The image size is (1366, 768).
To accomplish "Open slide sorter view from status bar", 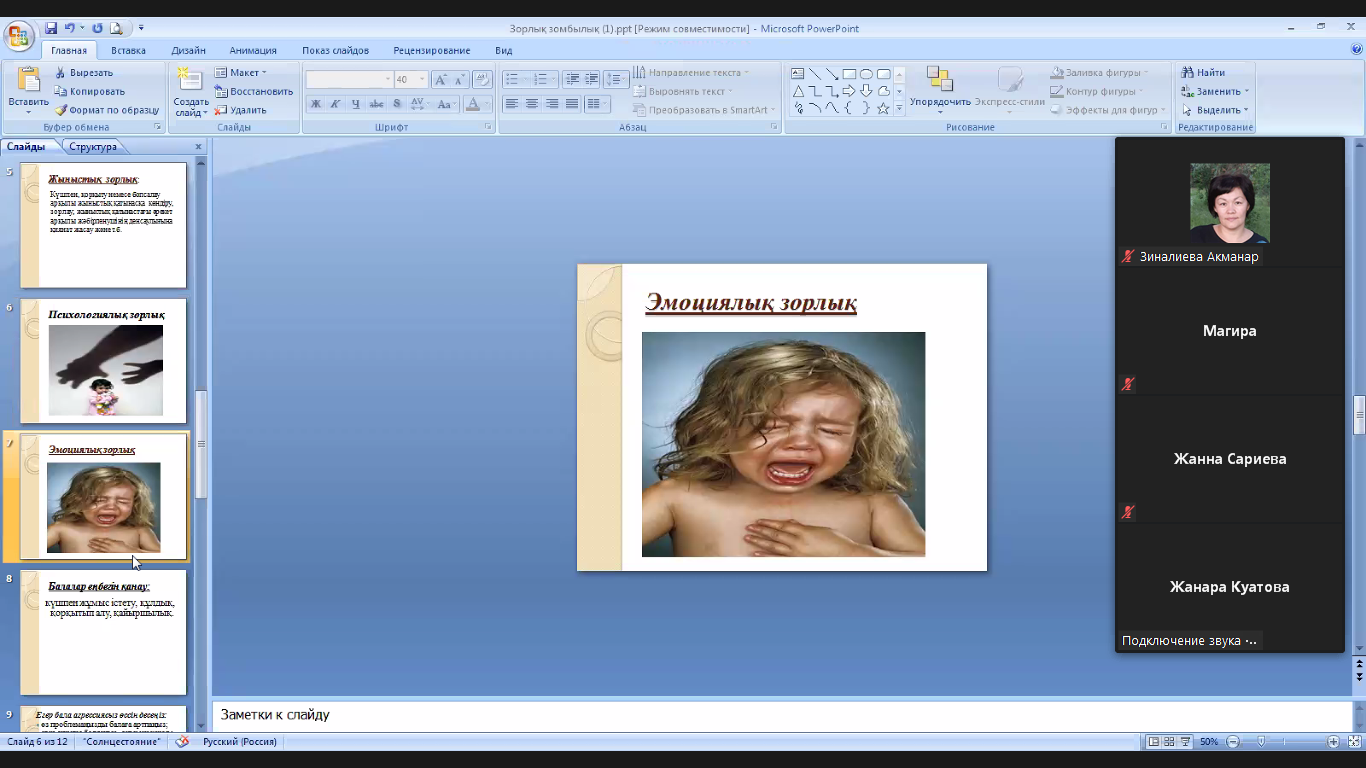I will (x=1169, y=742).
